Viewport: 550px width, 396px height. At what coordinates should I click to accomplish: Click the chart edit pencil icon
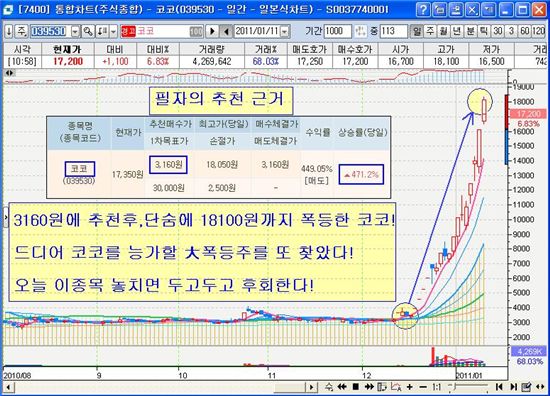coord(526,387)
